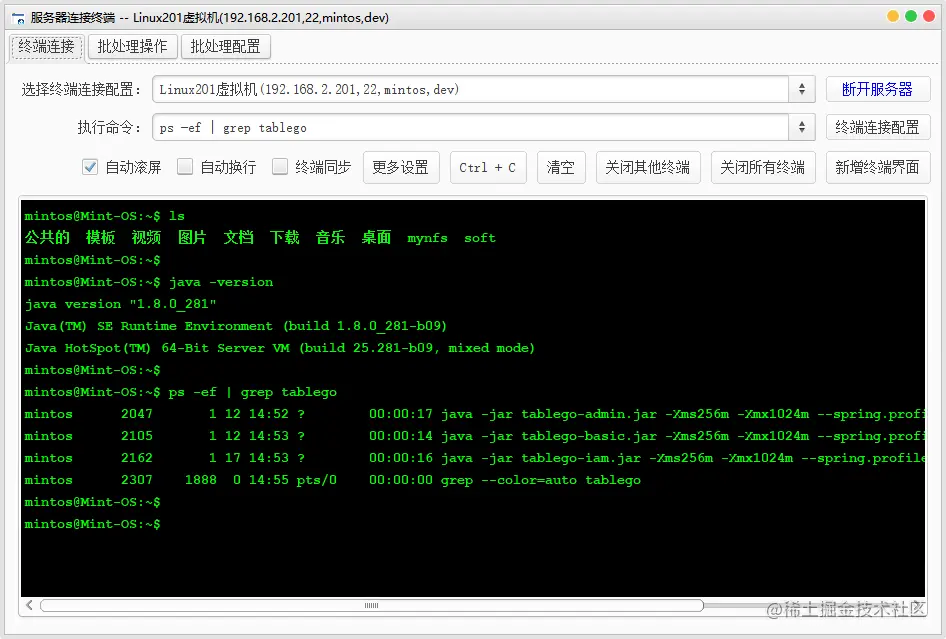Click the yellow minimize window button
This screenshot has height=639, width=946.
click(x=893, y=16)
